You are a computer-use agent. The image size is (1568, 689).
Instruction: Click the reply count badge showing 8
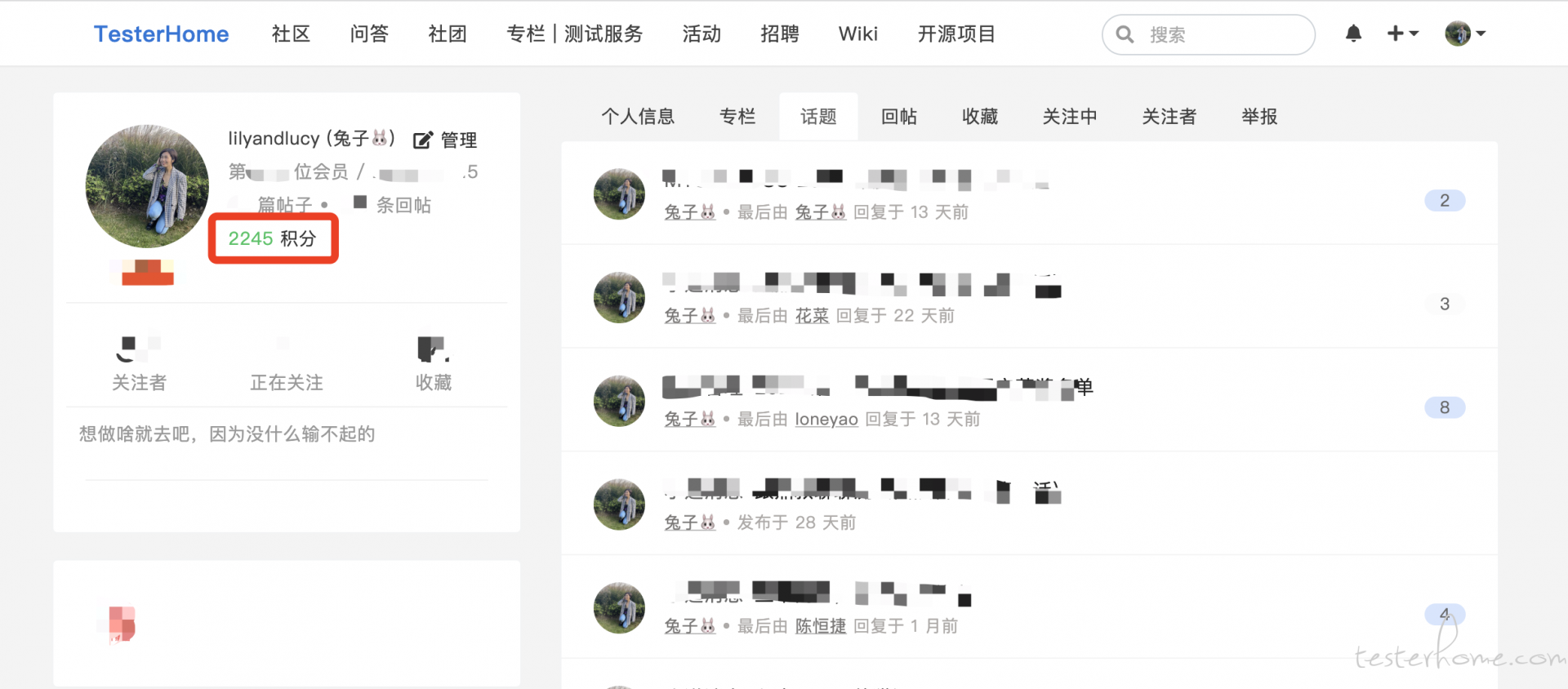coord(1445,407)
